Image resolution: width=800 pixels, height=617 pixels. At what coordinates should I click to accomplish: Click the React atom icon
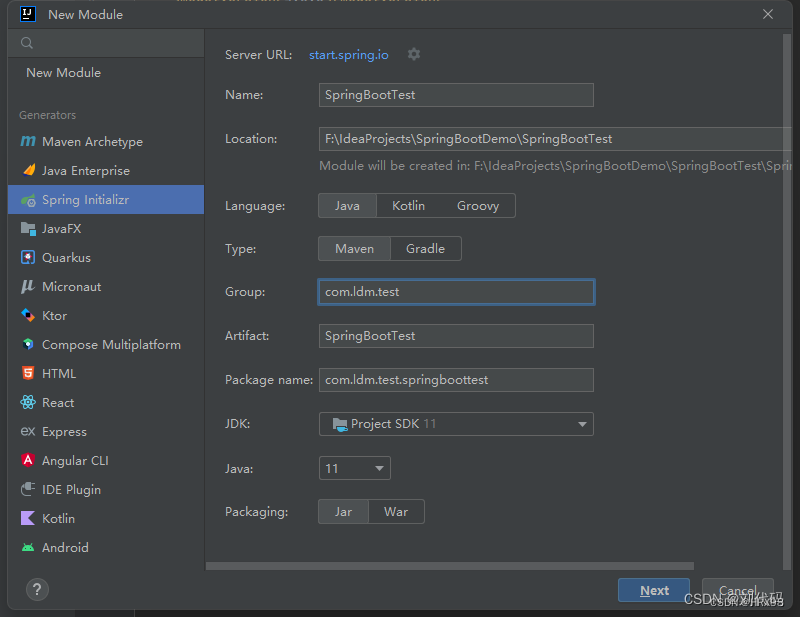click(x=28, y=402)
